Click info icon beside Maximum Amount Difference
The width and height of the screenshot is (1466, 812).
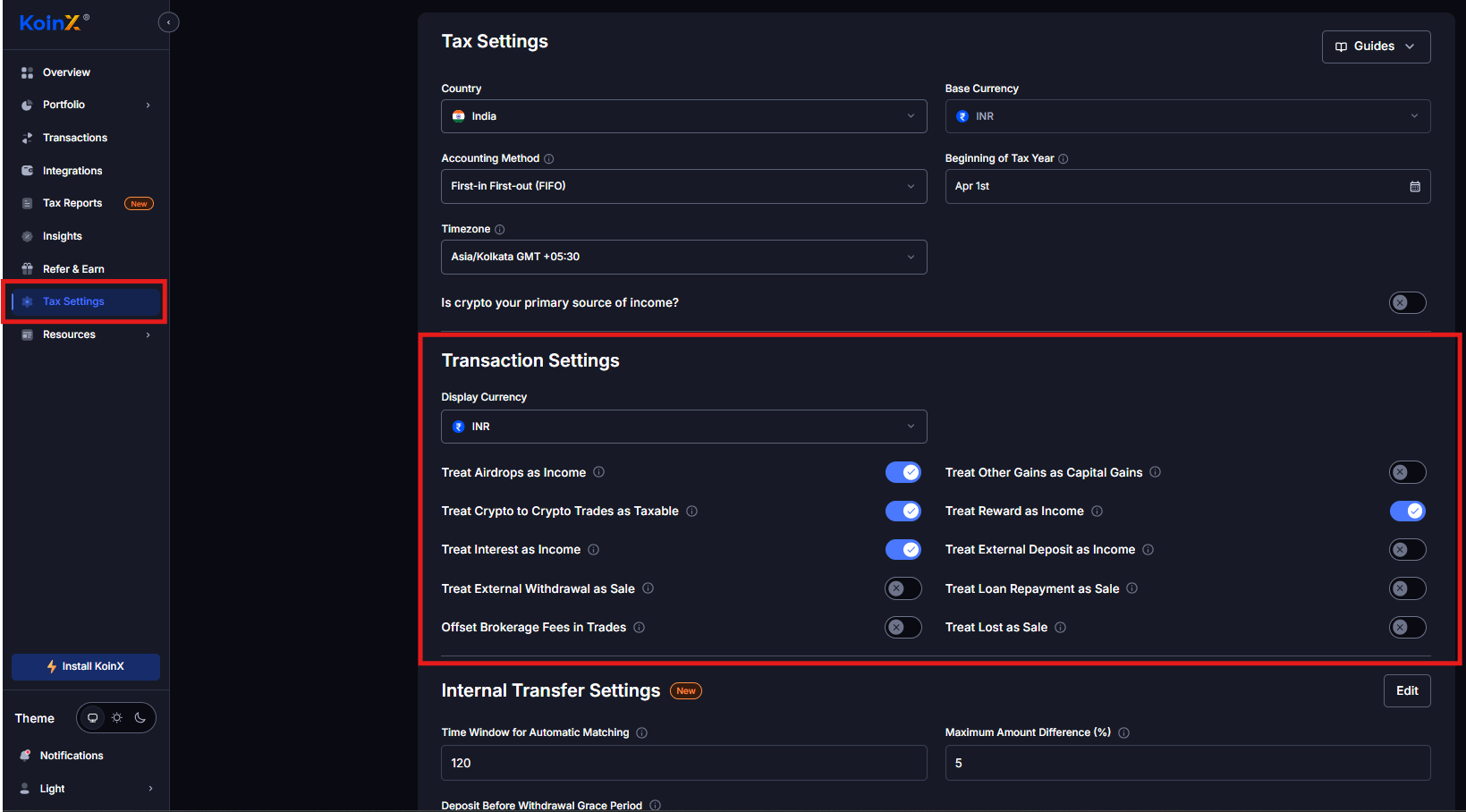click(1124, 733)
